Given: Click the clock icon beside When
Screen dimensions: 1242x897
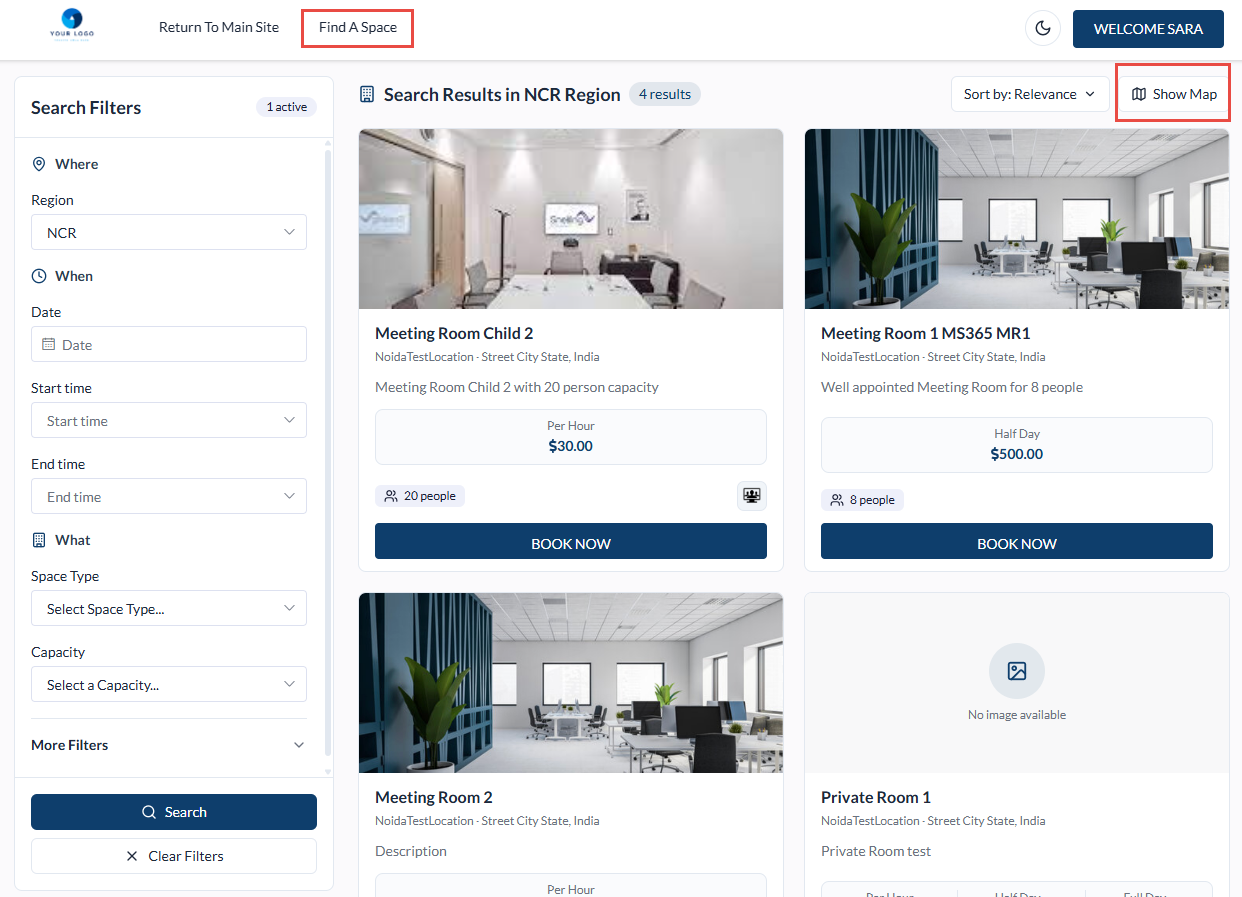Looking at the screenshot, I should click(x=39, y=276).
